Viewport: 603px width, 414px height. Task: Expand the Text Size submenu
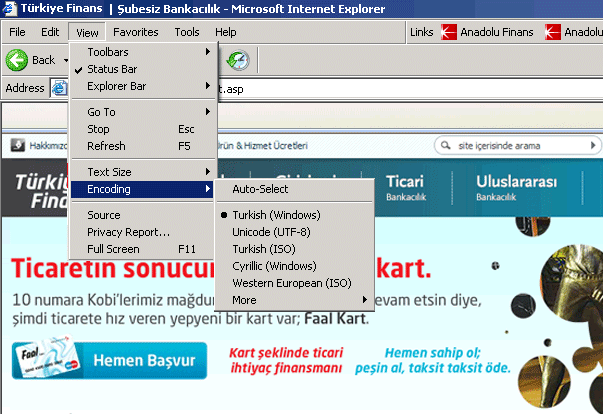point(142,172)
